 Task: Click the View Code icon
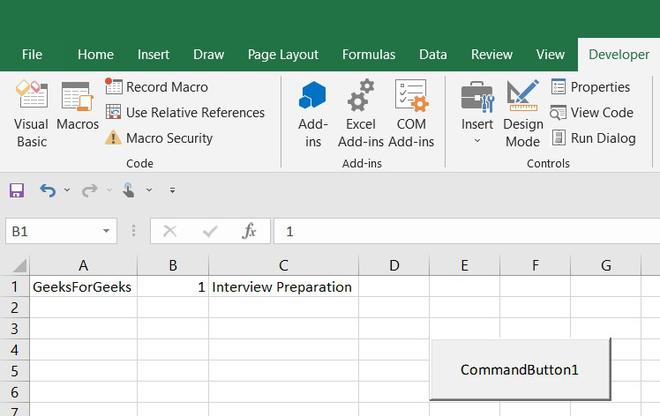point(558,112)
